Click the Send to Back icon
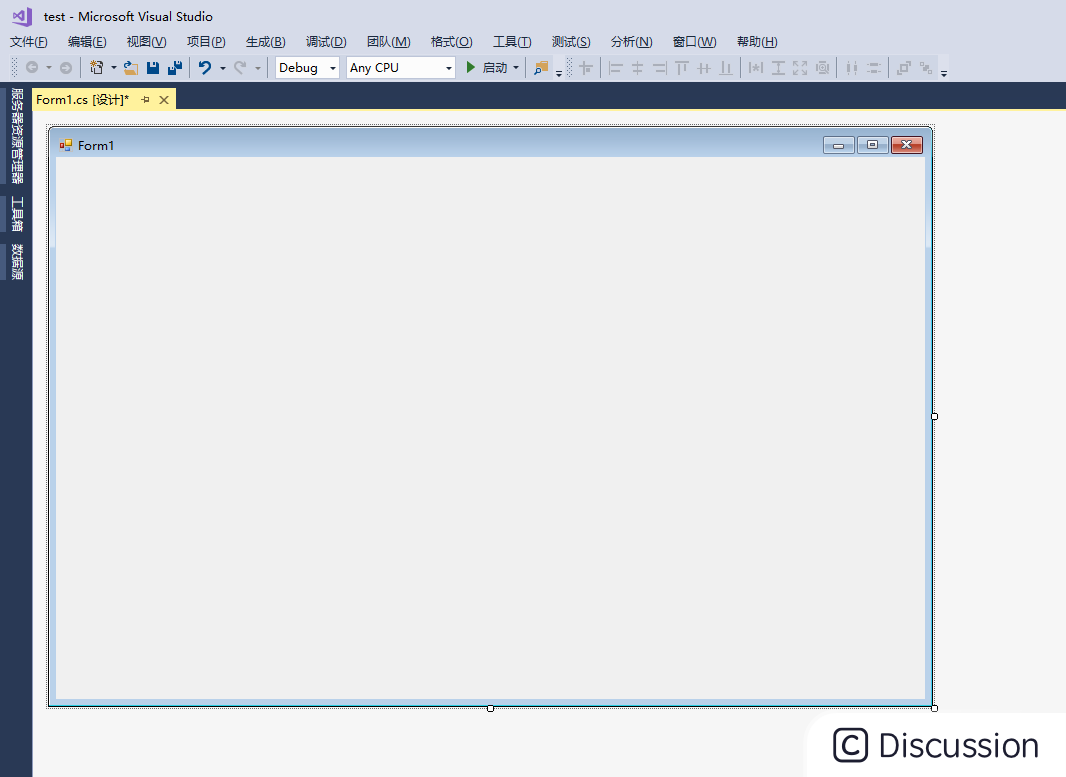The height and width of the screenshot is (777, 1066). 926,68
